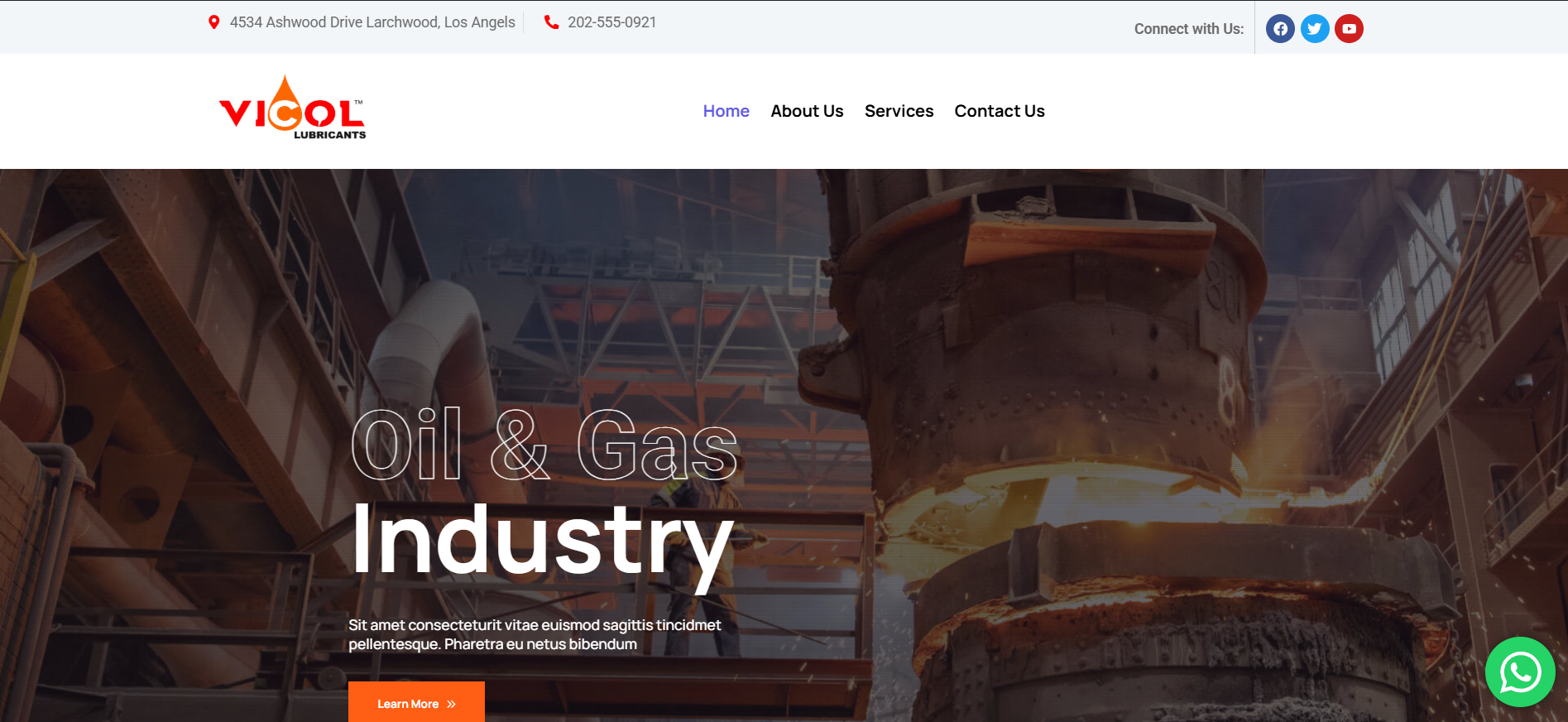Open the Facebook social icon
Image resolution: width=1568 pixels, height=722 pixels.
pos(1280,29)
